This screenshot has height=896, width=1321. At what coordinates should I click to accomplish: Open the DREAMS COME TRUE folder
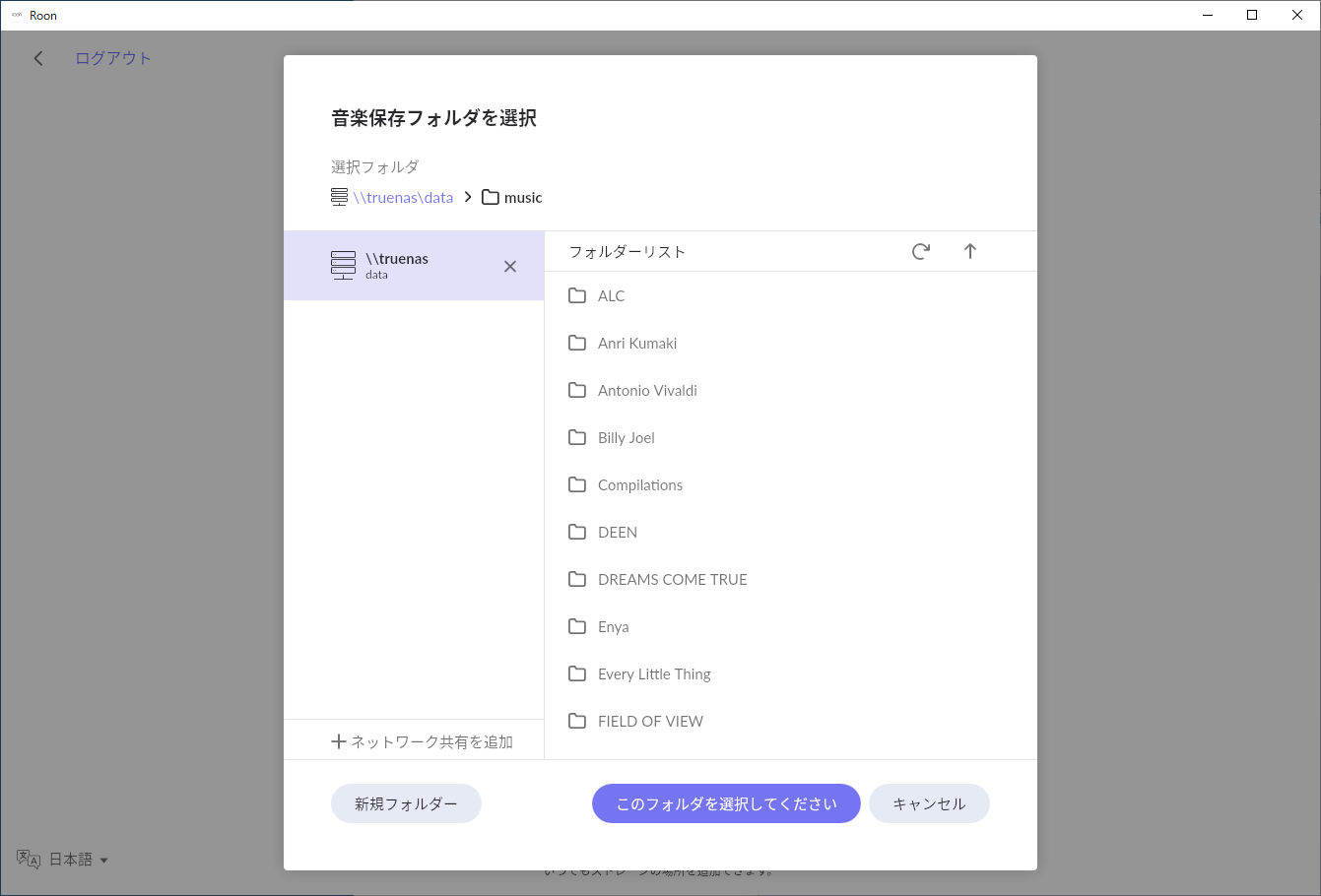(x=790, y=579)
